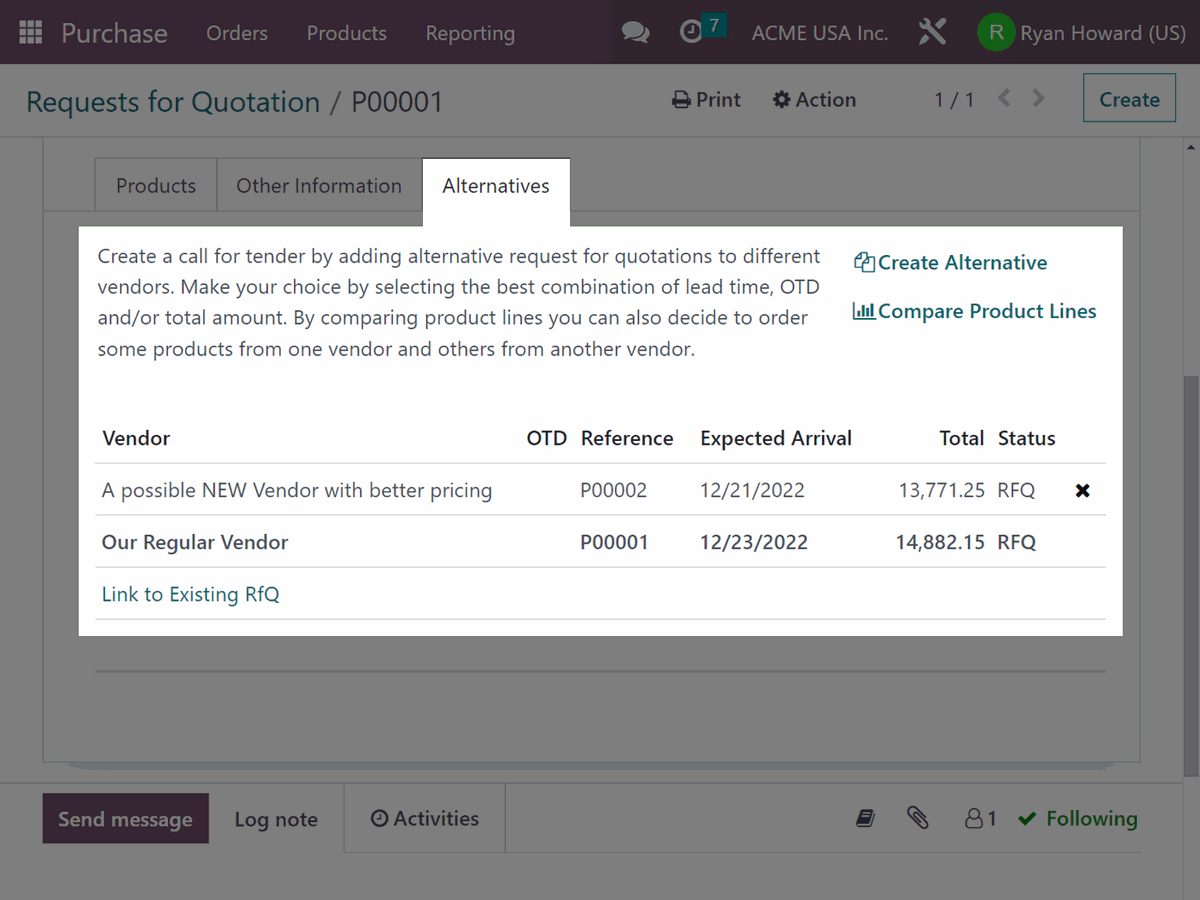Viewport: 1200px width, 900px height.
Task: Click the Expected Arrival column header
Action: (x=776, y=438)
